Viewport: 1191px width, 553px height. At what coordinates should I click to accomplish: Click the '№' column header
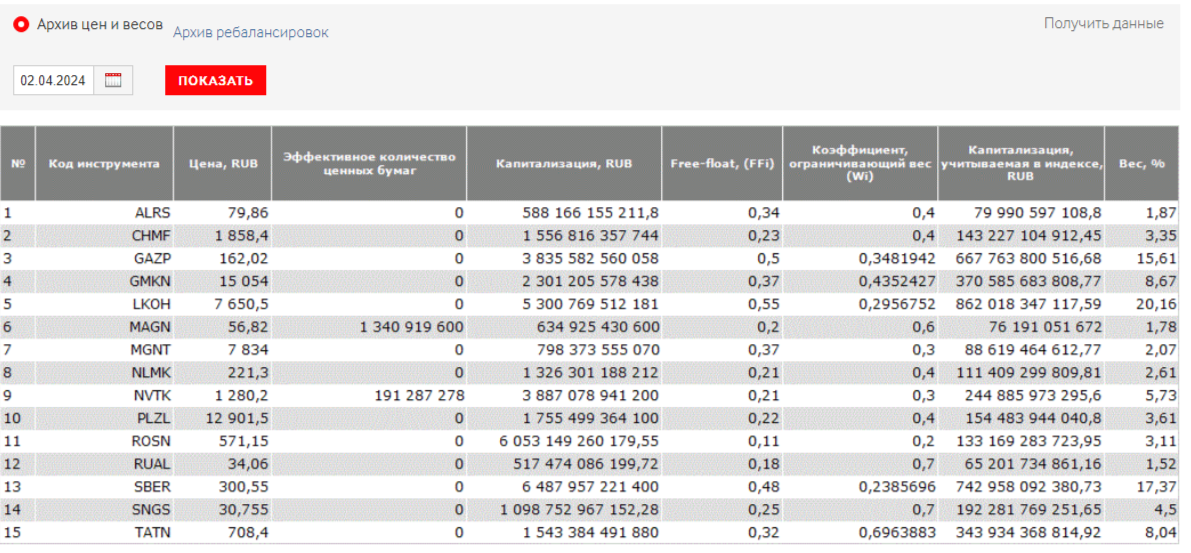tap(18, 163)
